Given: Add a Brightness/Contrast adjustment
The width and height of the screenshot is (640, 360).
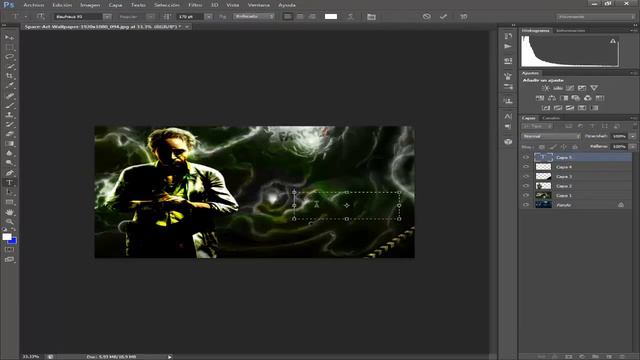Looking at the screenshot, I should [546, 88].
